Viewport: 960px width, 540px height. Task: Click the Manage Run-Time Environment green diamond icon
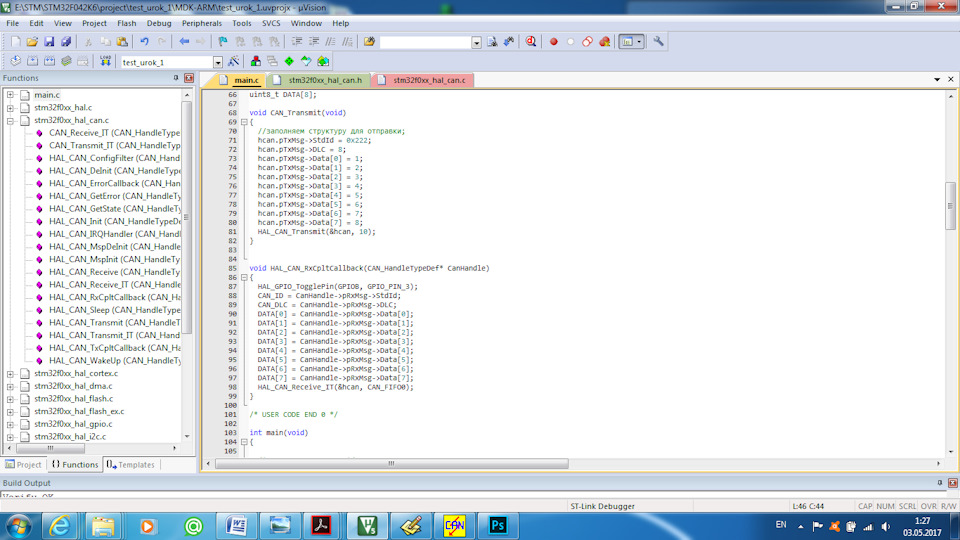(x=289, y=62)
